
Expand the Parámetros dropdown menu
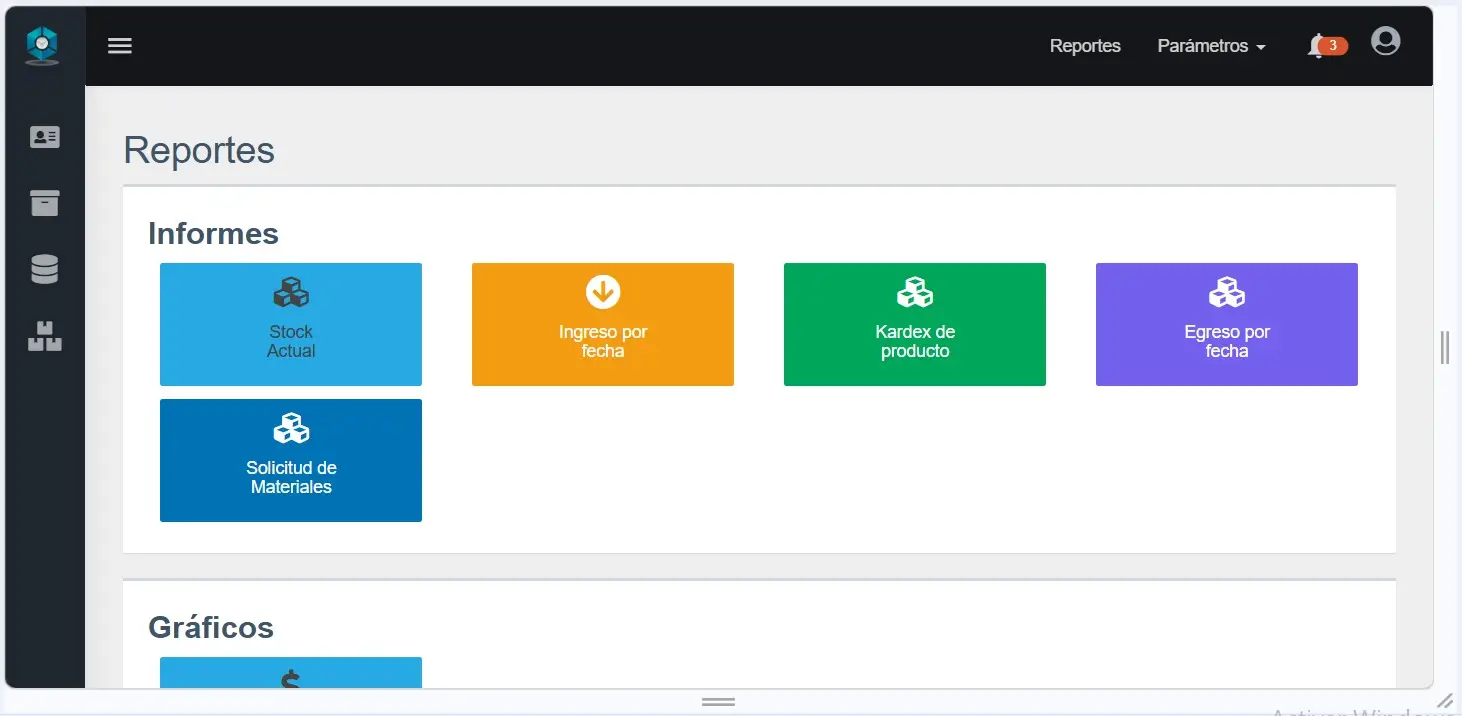click(x=1211, y=46)
